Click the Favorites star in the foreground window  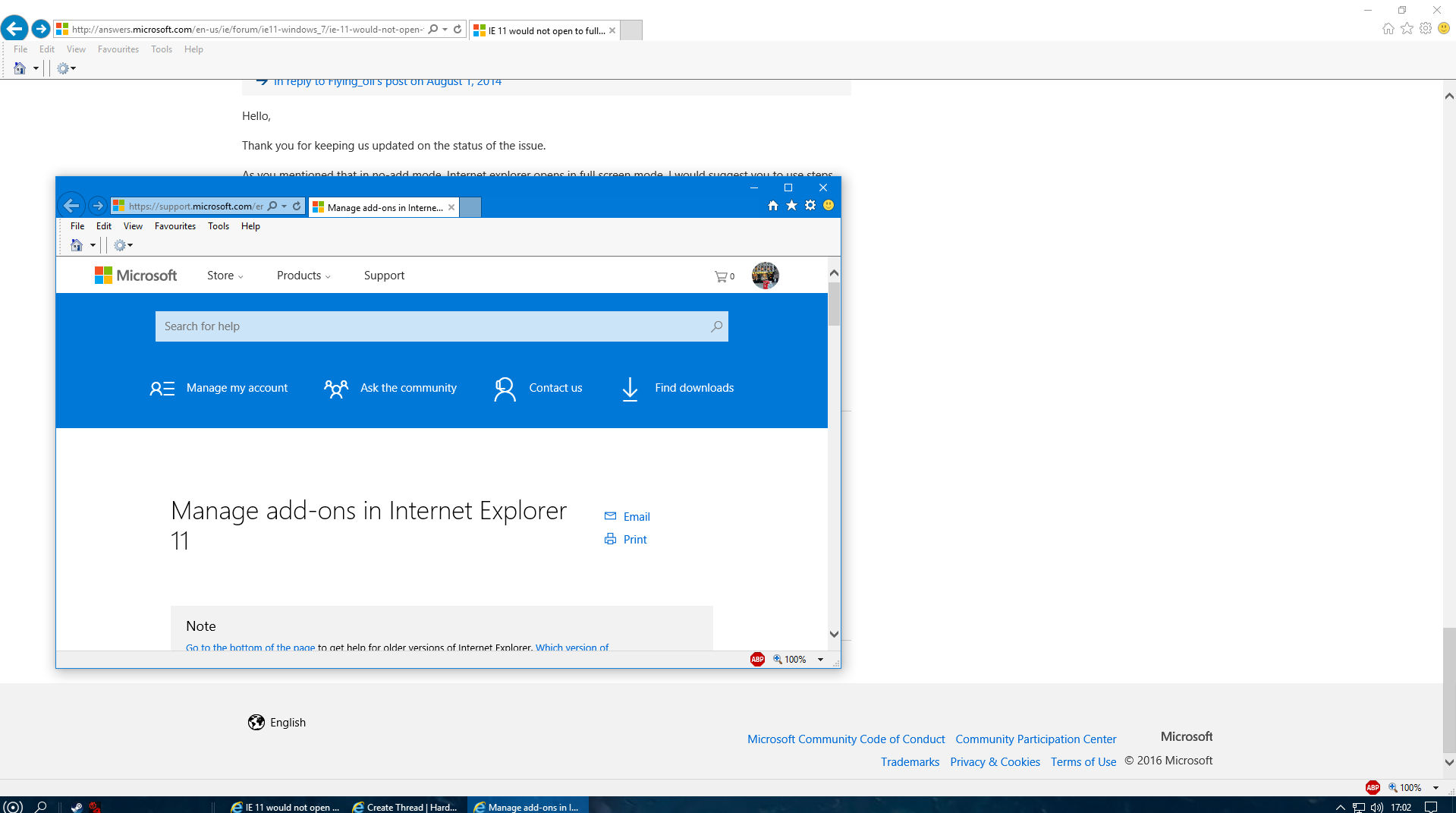[x=791, y=206]
